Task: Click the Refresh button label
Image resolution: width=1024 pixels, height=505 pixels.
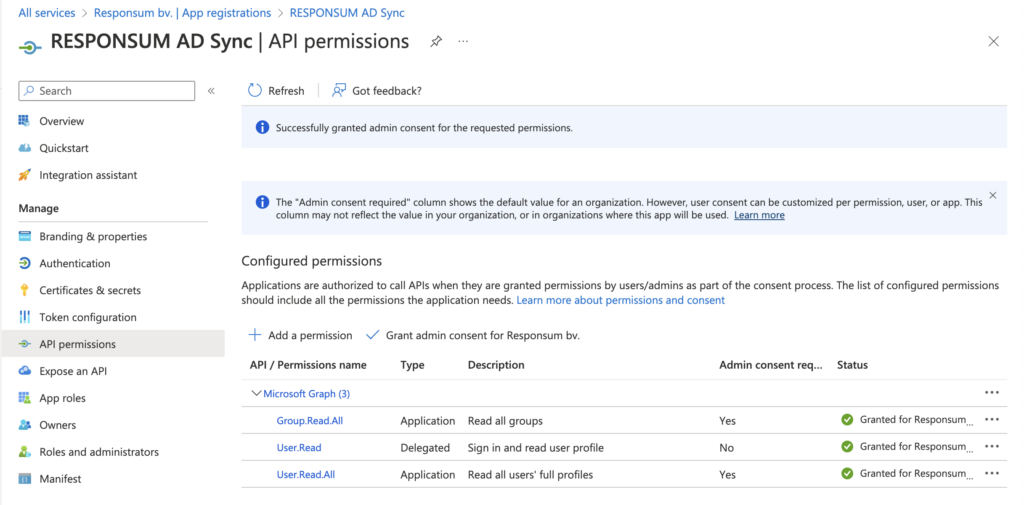Action: (286, 91)
